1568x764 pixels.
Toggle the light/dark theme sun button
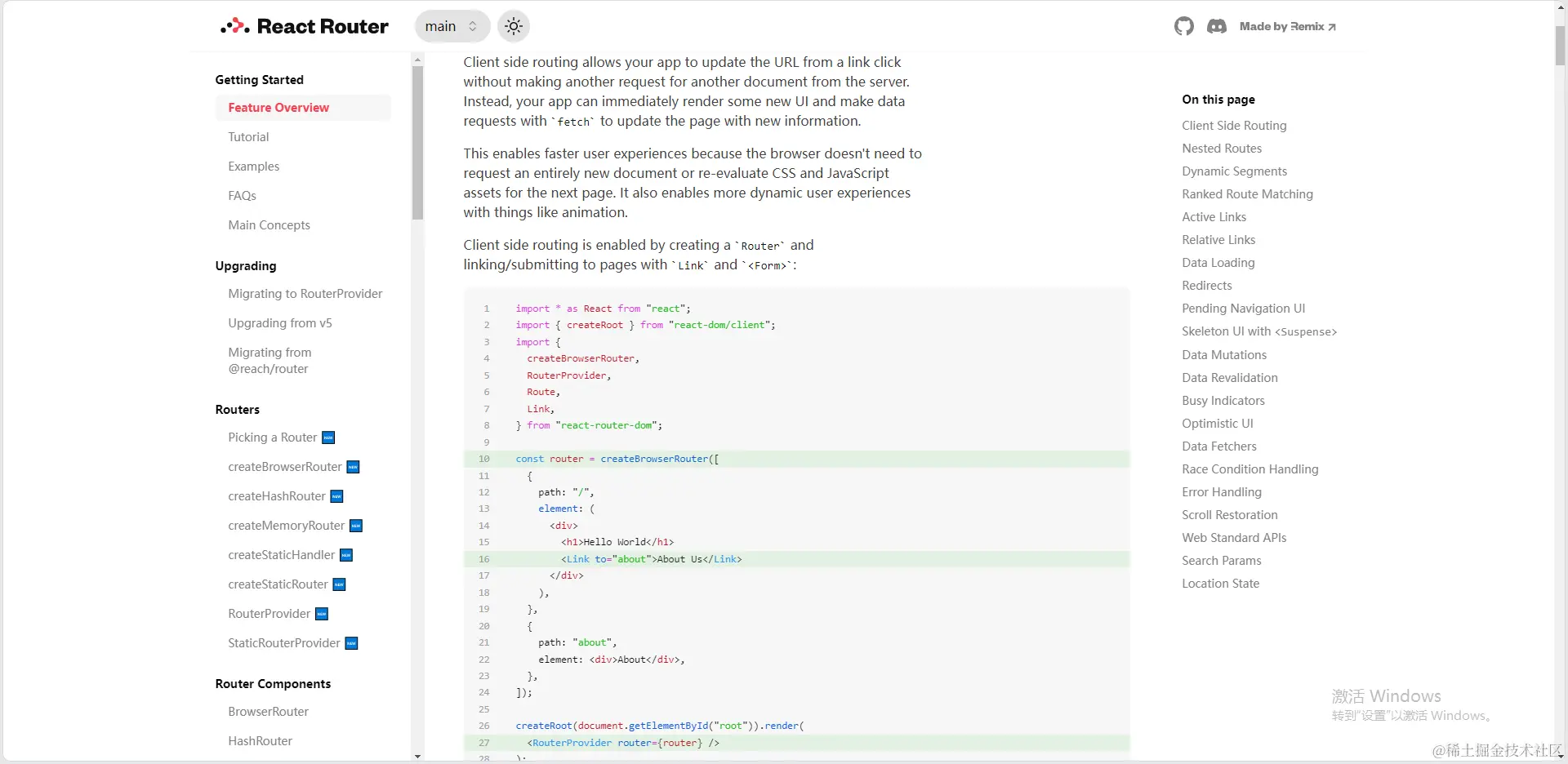click(513, 26)
